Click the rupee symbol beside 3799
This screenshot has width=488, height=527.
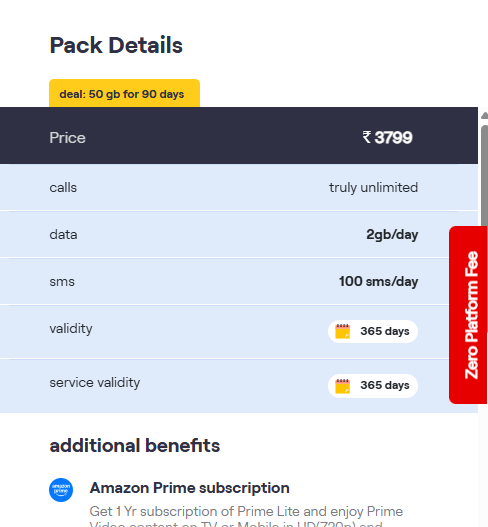(367, 137)
